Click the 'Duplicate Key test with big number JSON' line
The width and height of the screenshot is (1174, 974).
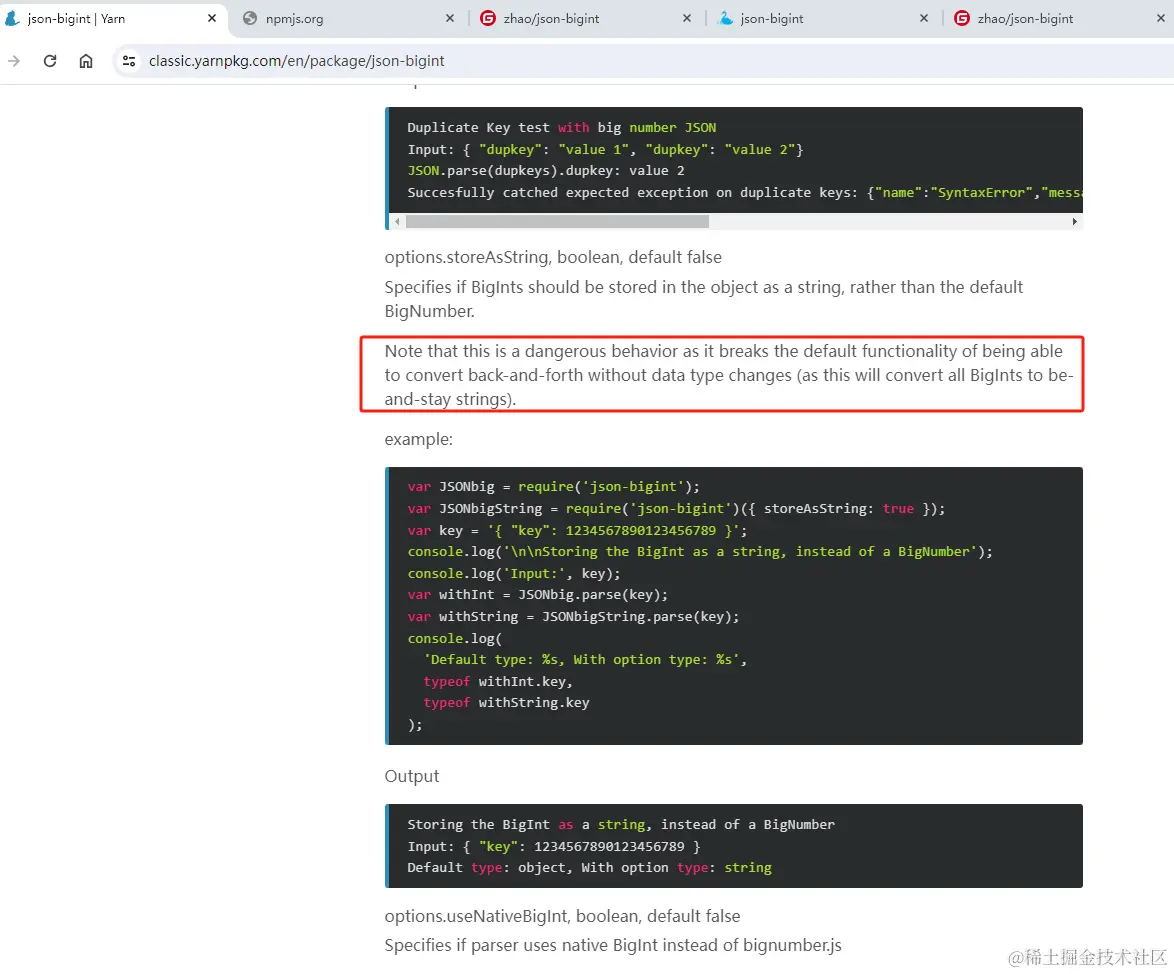point(562,127)
